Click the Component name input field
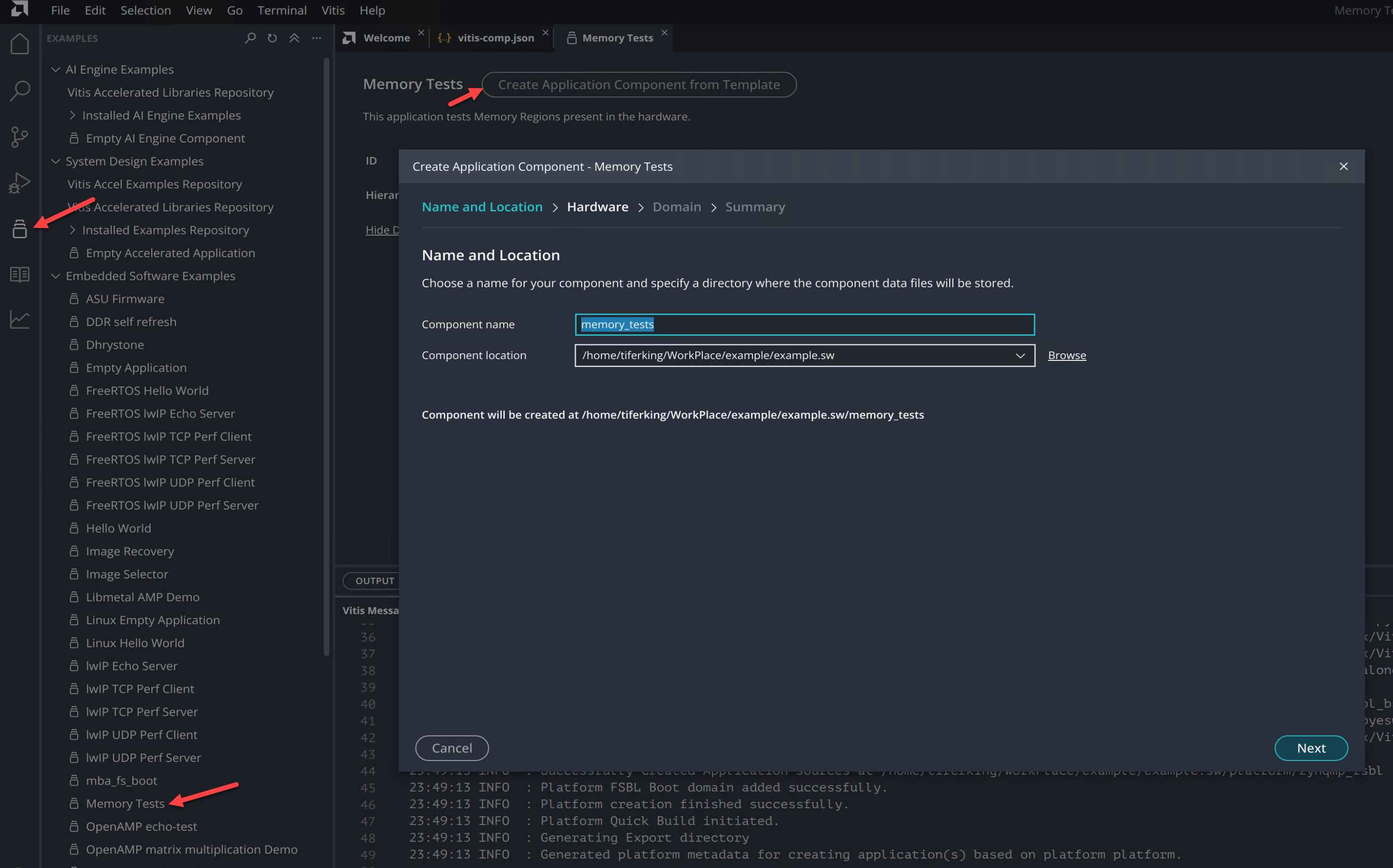Image resolution: width=1393 pixels, height=868 pixels. coord(805,325)
